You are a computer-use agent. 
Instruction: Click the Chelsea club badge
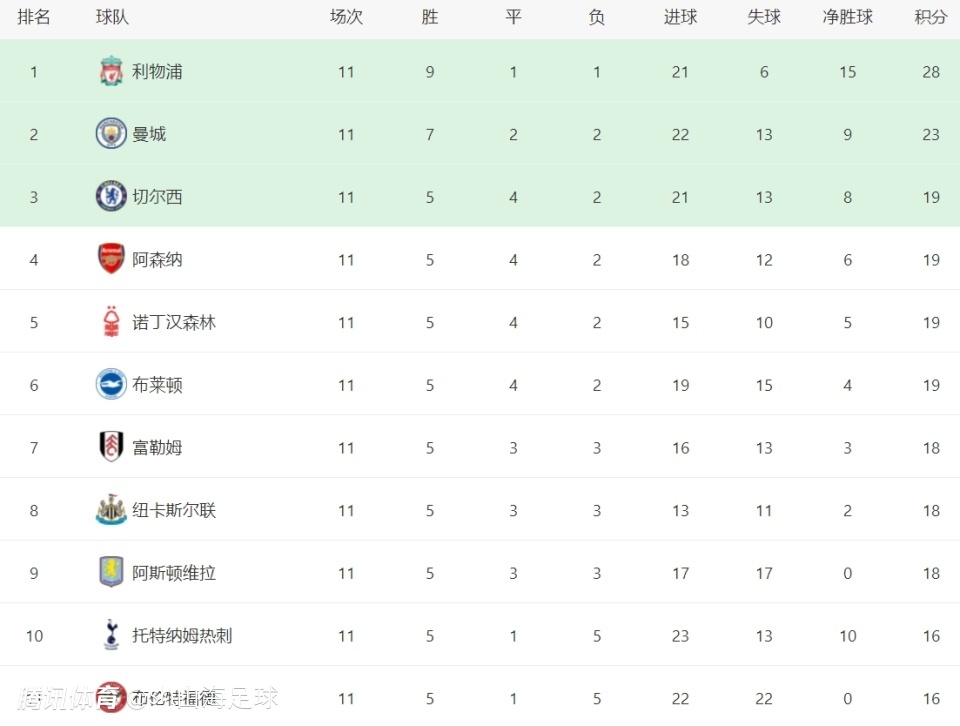111,196
